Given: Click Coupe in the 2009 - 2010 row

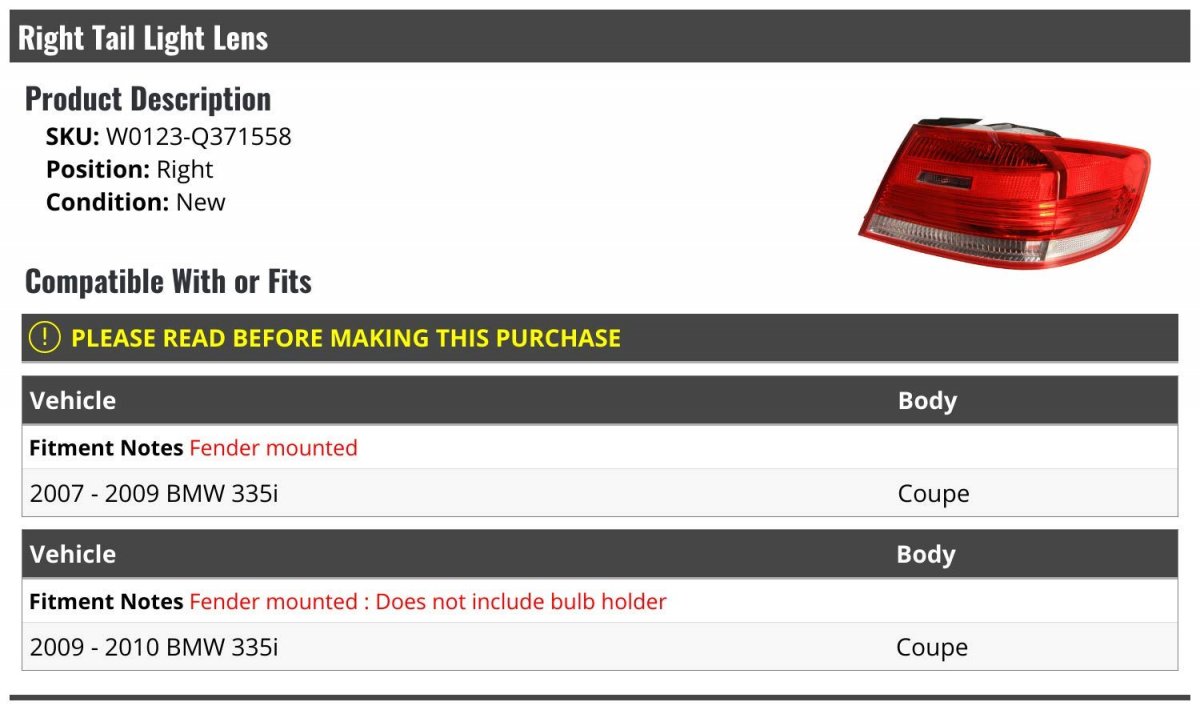Looking at the screenshot, I should [931, 648].
